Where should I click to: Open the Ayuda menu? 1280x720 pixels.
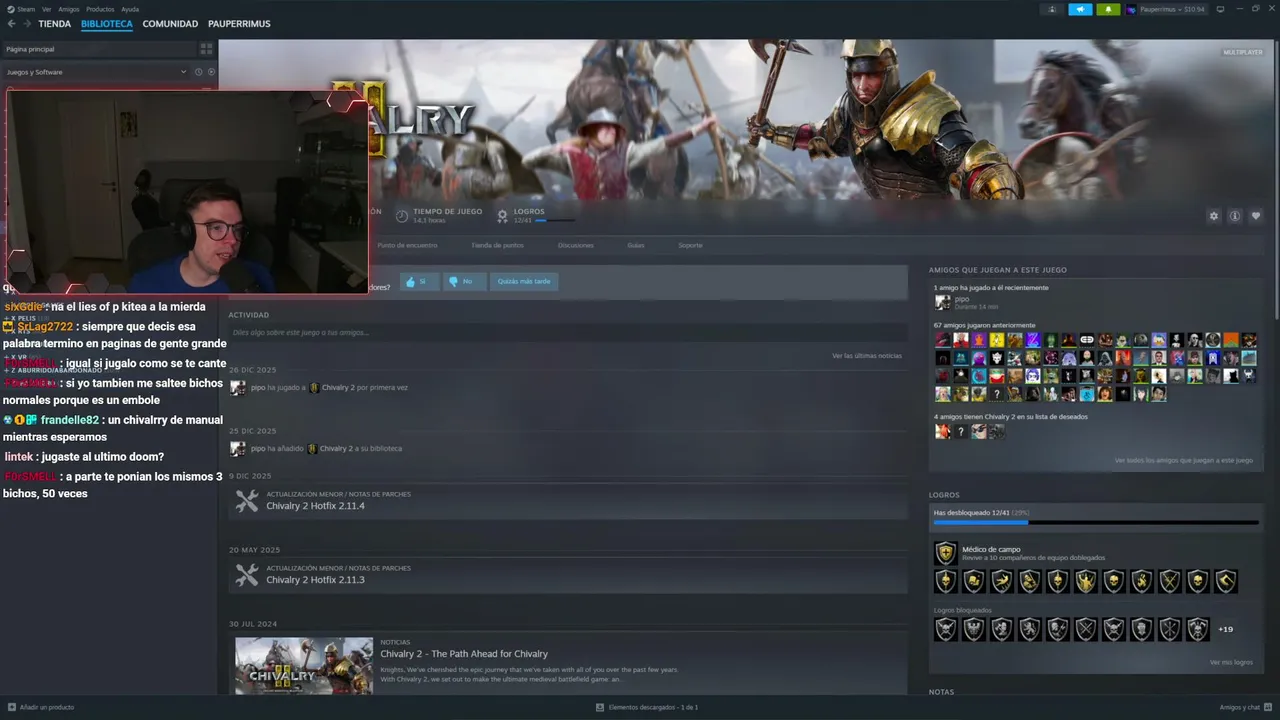coord(130,9)
